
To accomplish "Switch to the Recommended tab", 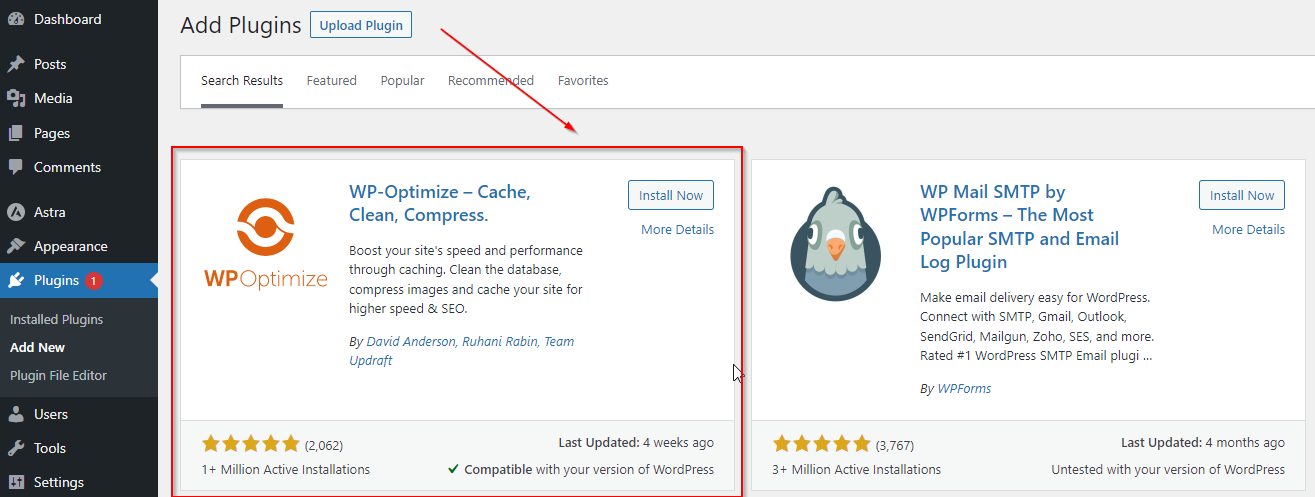I will [x=491, y=81].
